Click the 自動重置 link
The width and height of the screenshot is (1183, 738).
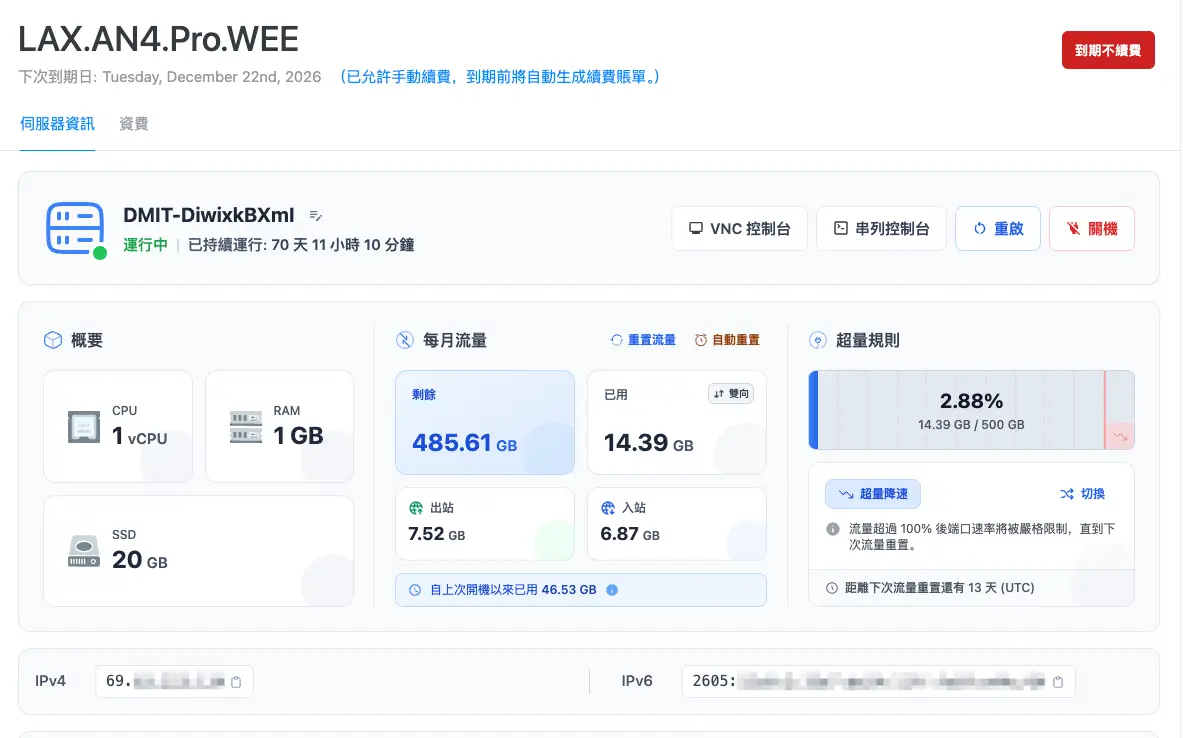[727, 340]
